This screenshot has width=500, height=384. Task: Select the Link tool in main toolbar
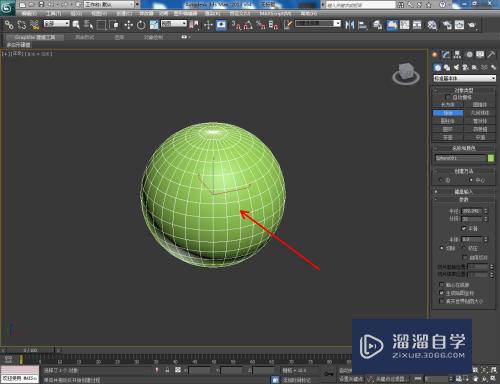(x=9, y=25)
